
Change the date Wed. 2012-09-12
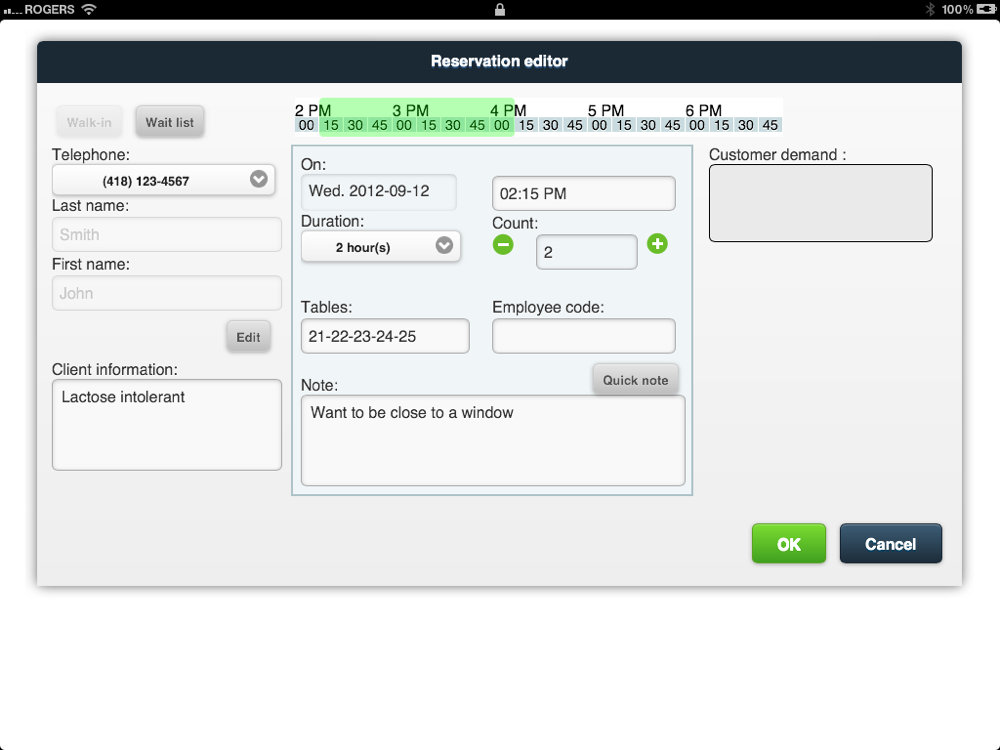tap(378, 192)
